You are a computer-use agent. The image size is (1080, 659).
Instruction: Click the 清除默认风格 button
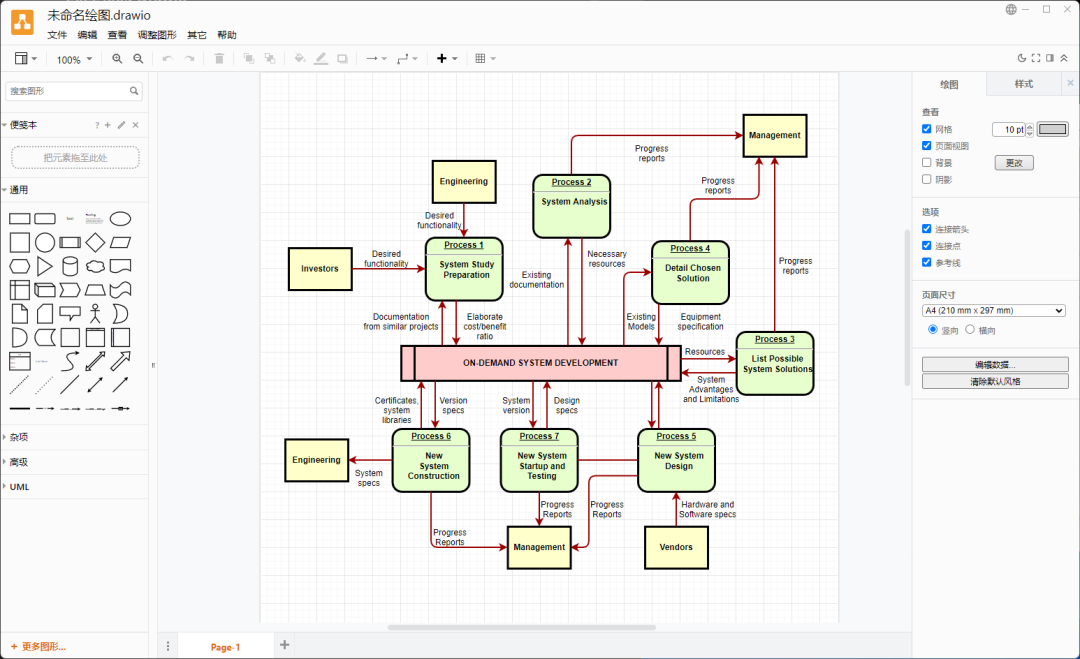point(995,381)
